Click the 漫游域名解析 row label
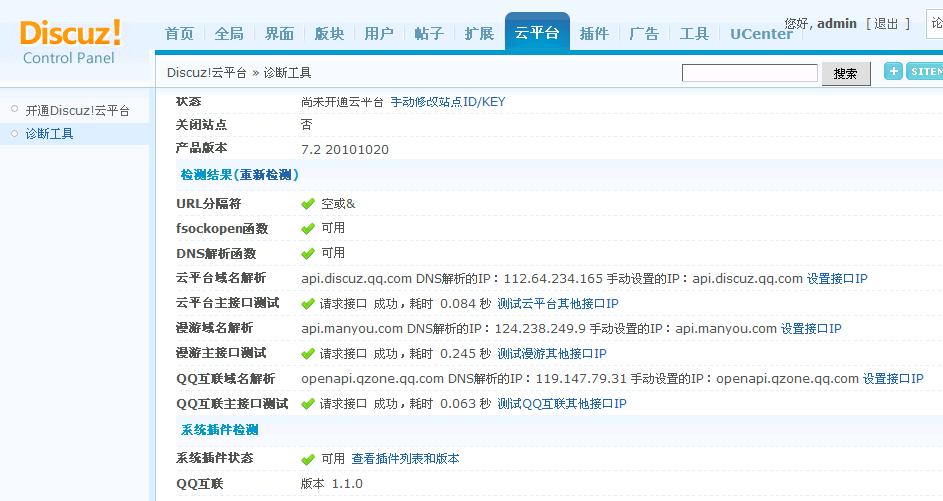 [x=215, y=328]
